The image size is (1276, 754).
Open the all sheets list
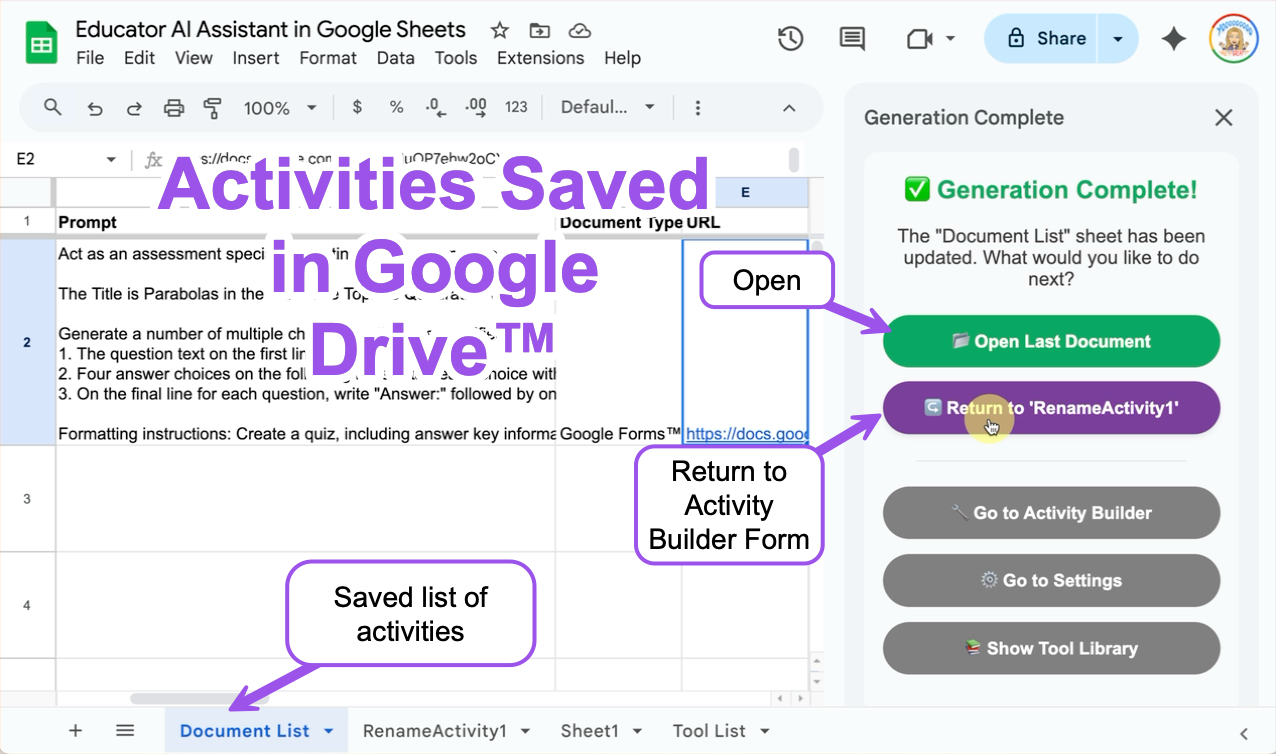125,730
